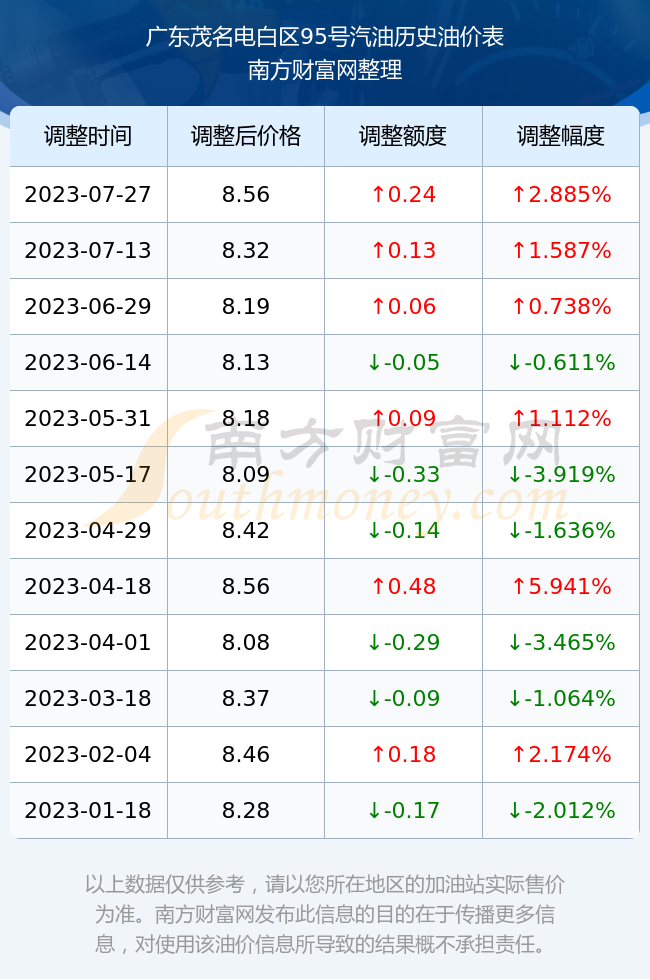
Task: Click the 调整后价格 column header
Action: 246,136
